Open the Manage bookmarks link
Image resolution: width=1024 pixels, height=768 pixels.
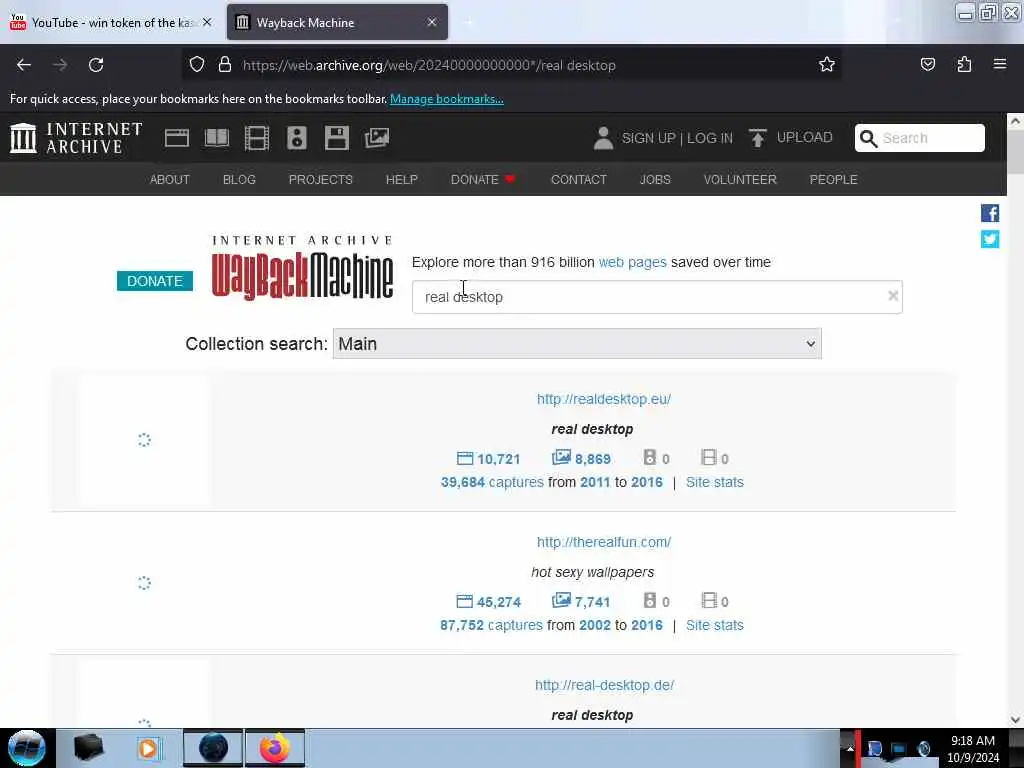(x=447, y=99)
